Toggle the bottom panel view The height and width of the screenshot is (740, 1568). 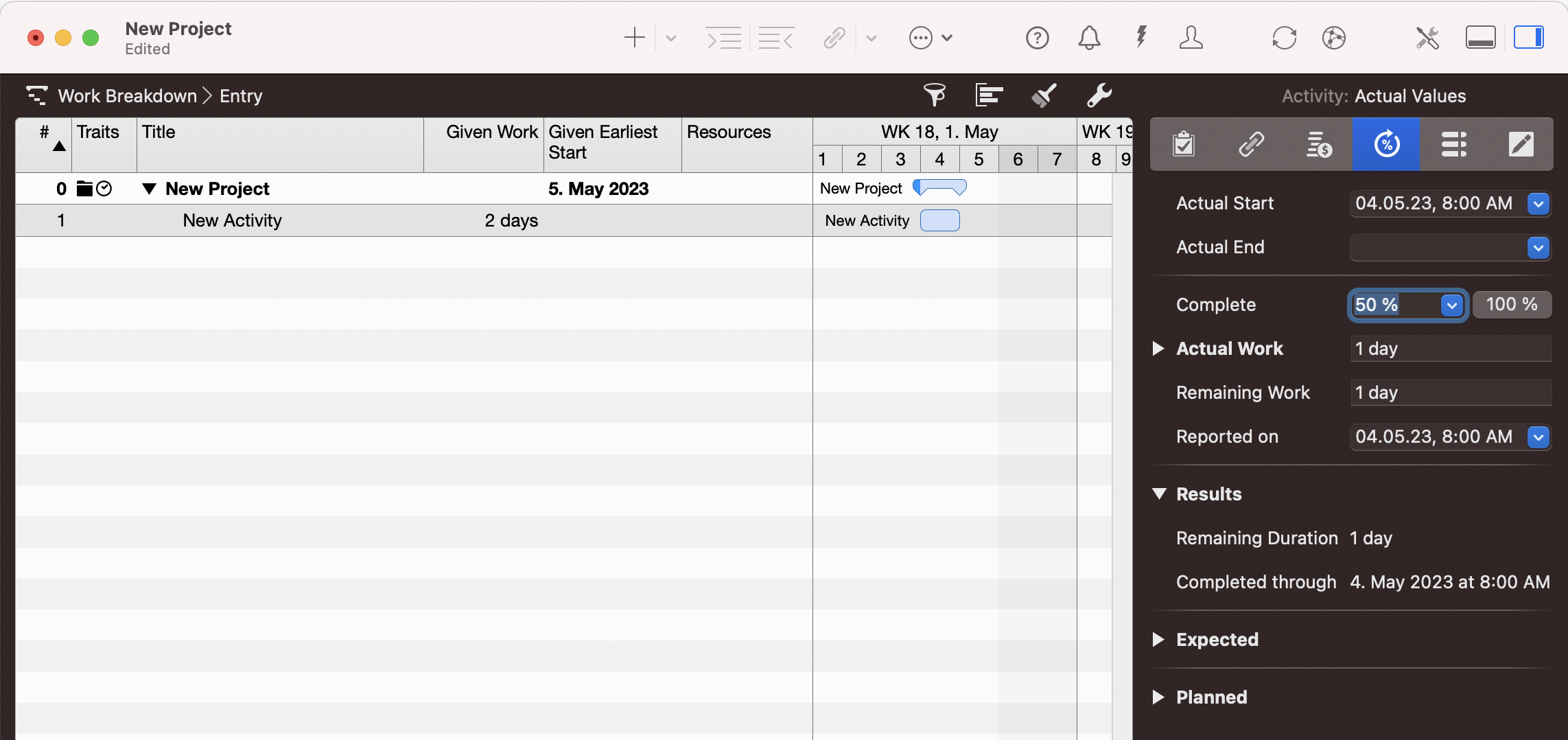[x=1480, y=38]
